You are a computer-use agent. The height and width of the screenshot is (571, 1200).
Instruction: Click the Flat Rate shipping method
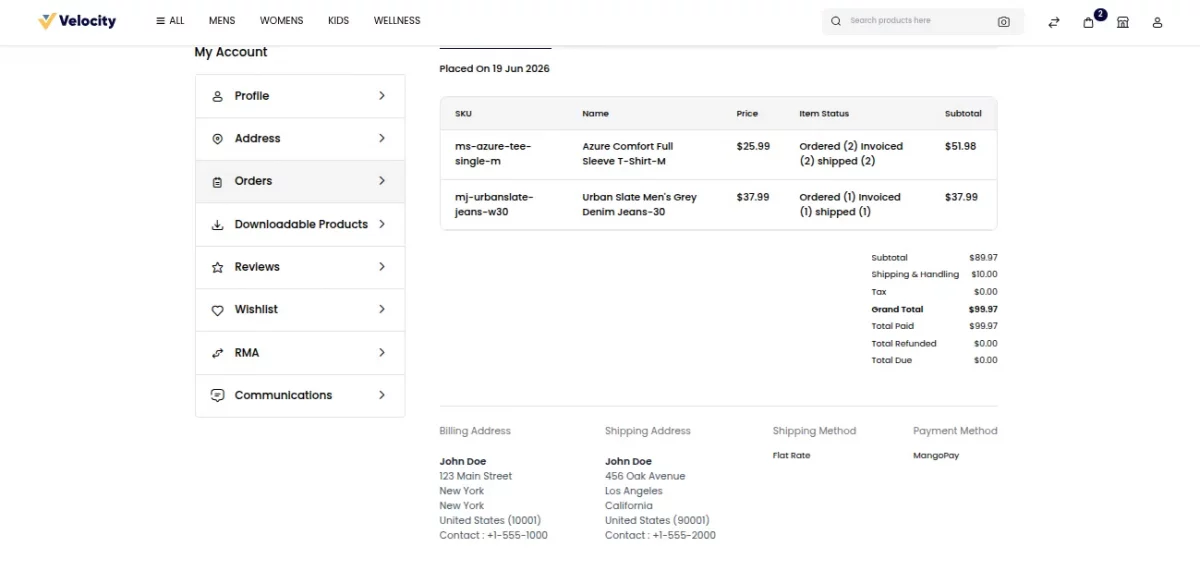pos(791,456)
